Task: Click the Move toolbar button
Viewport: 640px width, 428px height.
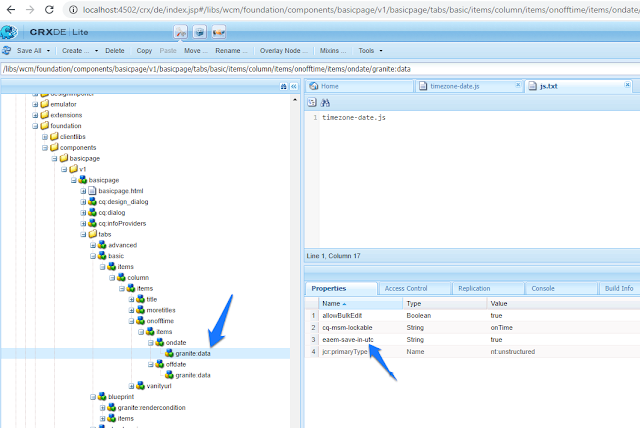Action: [x=196, y=51]
